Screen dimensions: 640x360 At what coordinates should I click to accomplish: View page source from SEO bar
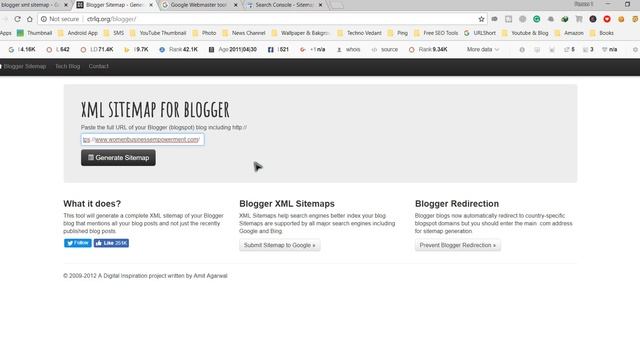tap(384, 49)
